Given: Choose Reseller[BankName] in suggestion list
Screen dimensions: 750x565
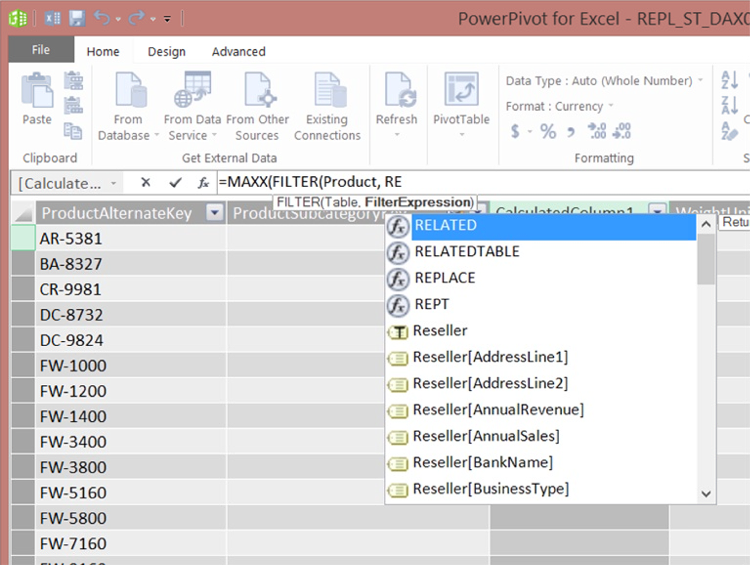Looking at the screenshot, I should pyautogui.click(x=482, y=462).
